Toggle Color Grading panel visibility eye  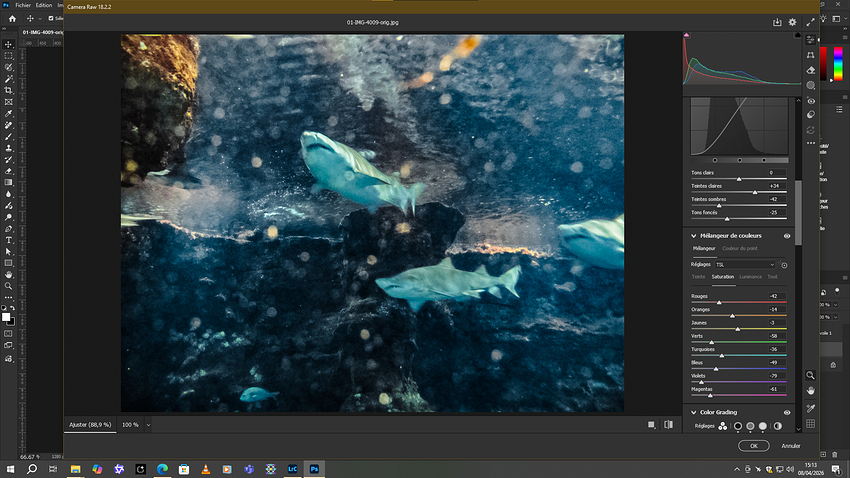(787, 412)
